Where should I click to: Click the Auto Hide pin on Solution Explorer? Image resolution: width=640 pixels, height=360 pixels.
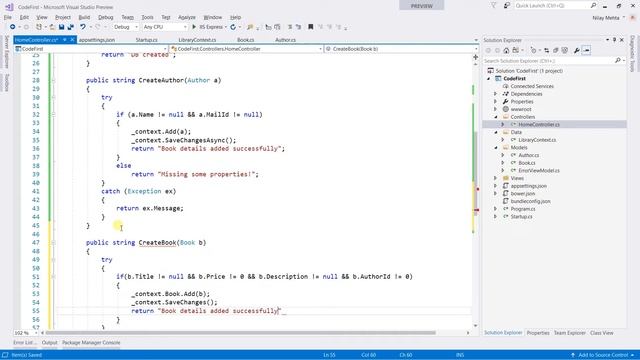614,40
